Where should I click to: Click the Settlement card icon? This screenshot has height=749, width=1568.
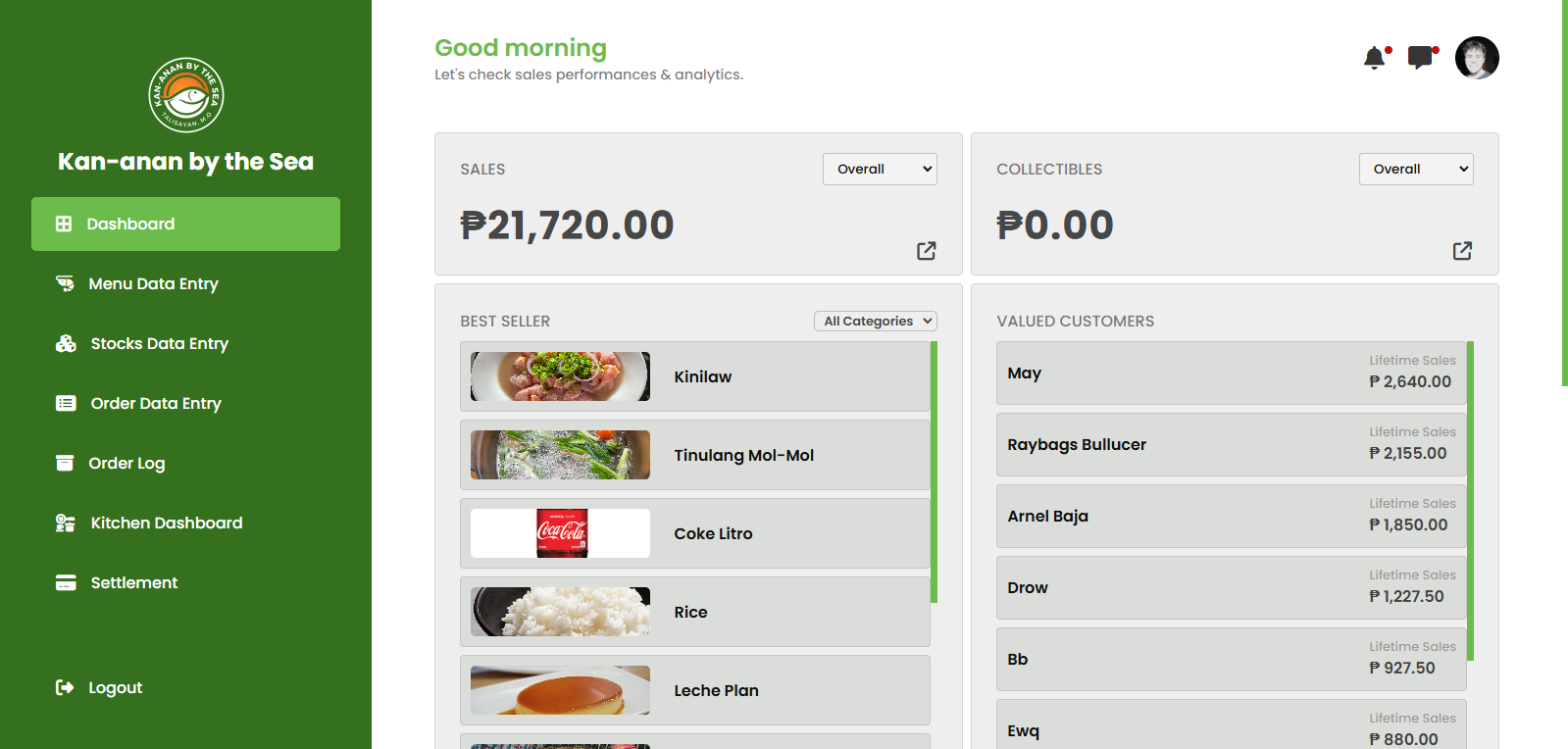[66, 582]
